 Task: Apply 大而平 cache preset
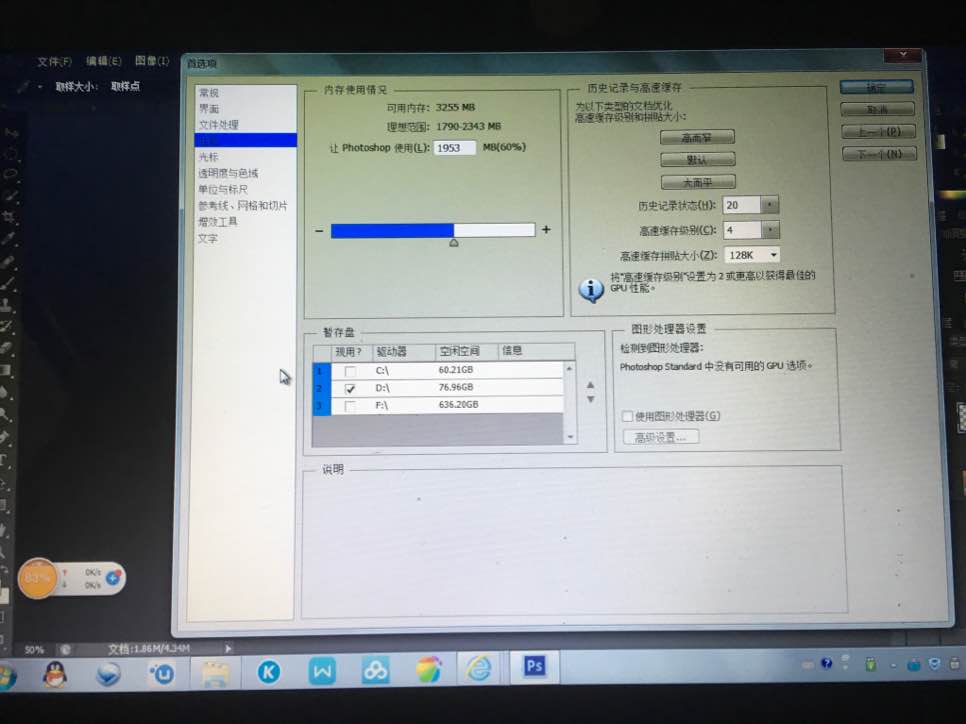tap(698, 182)
